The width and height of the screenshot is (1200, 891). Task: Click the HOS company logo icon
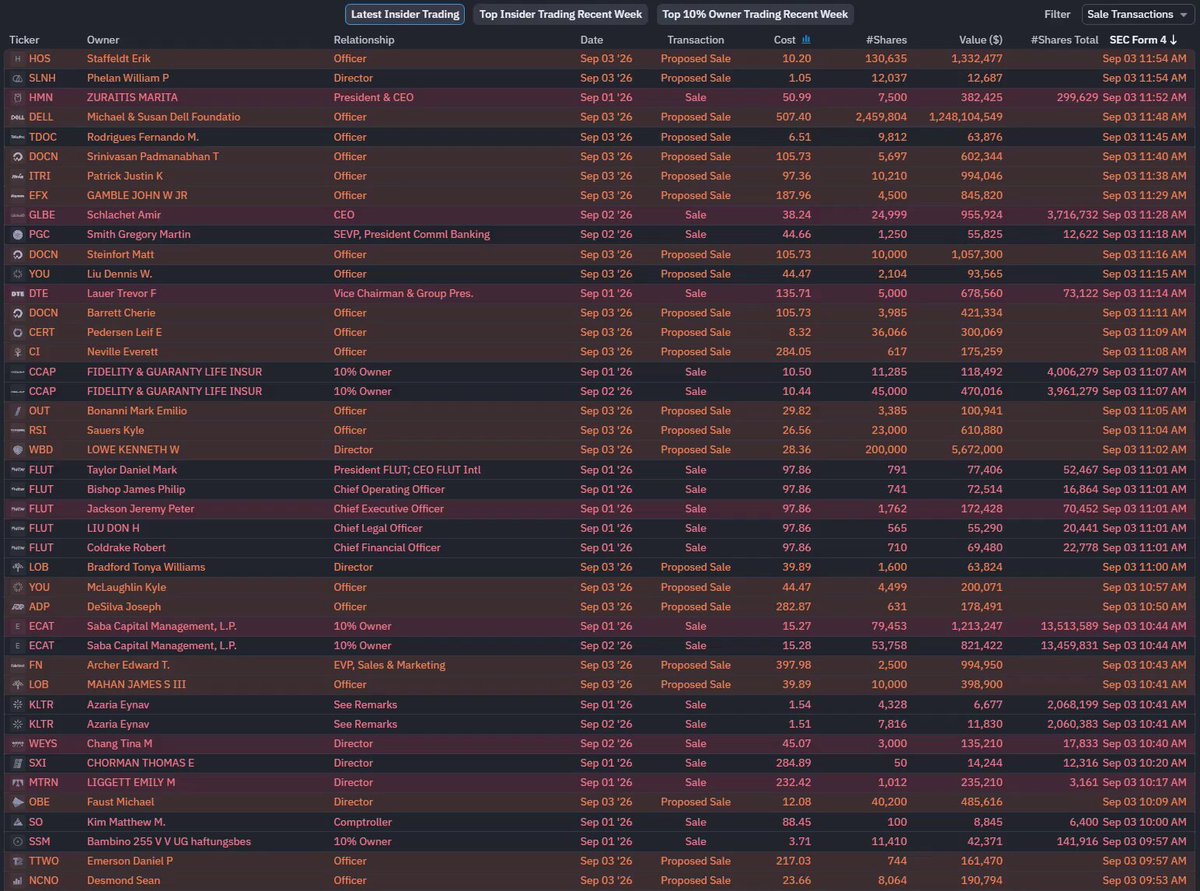pyautogui.click(x=17, y=59)
